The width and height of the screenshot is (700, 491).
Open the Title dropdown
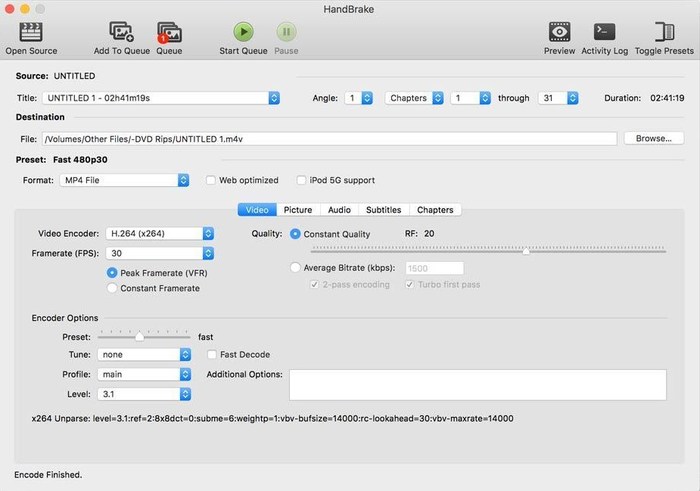click(161, 98)
